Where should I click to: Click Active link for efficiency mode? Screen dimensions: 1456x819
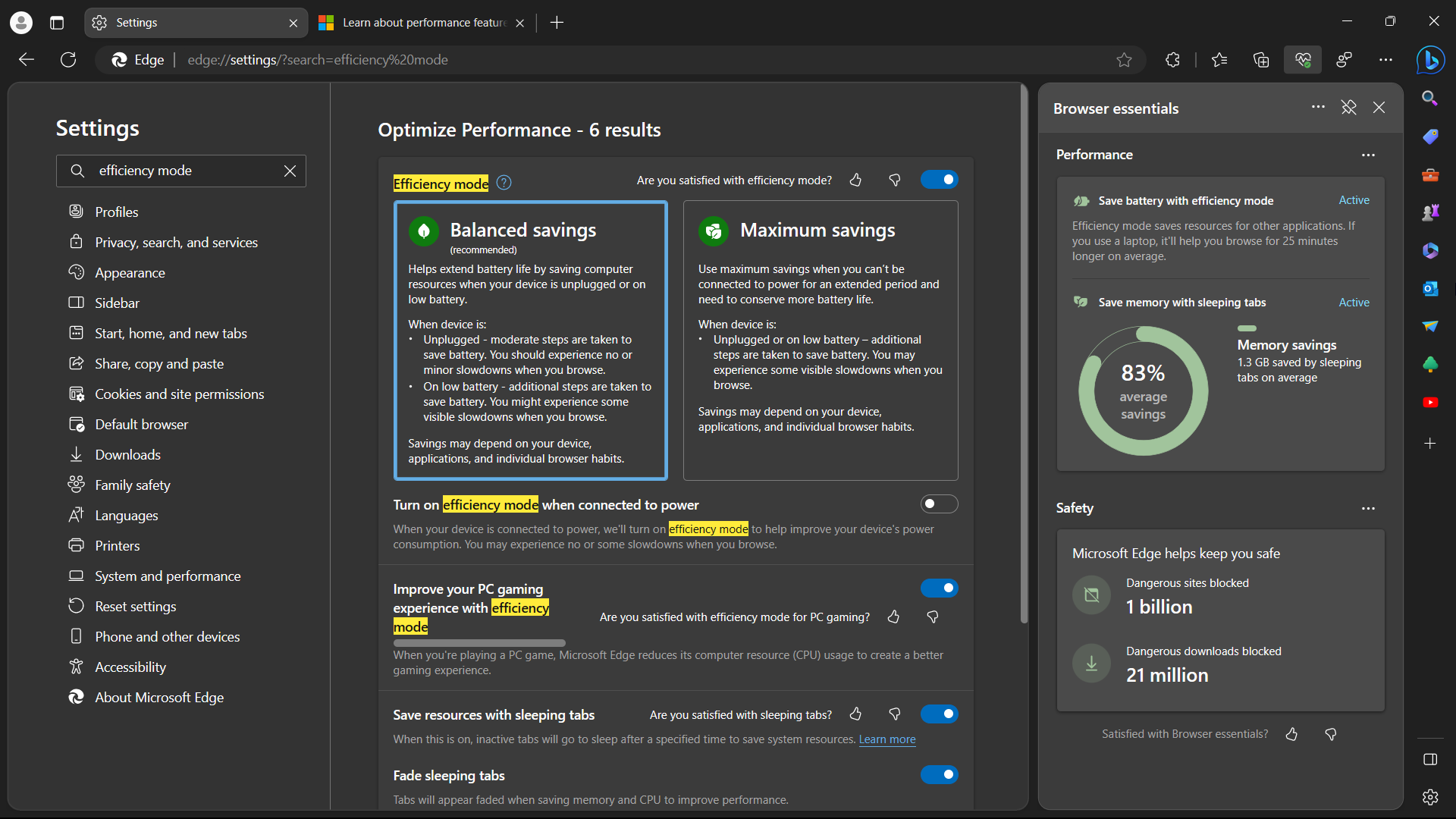[1354, 200]
